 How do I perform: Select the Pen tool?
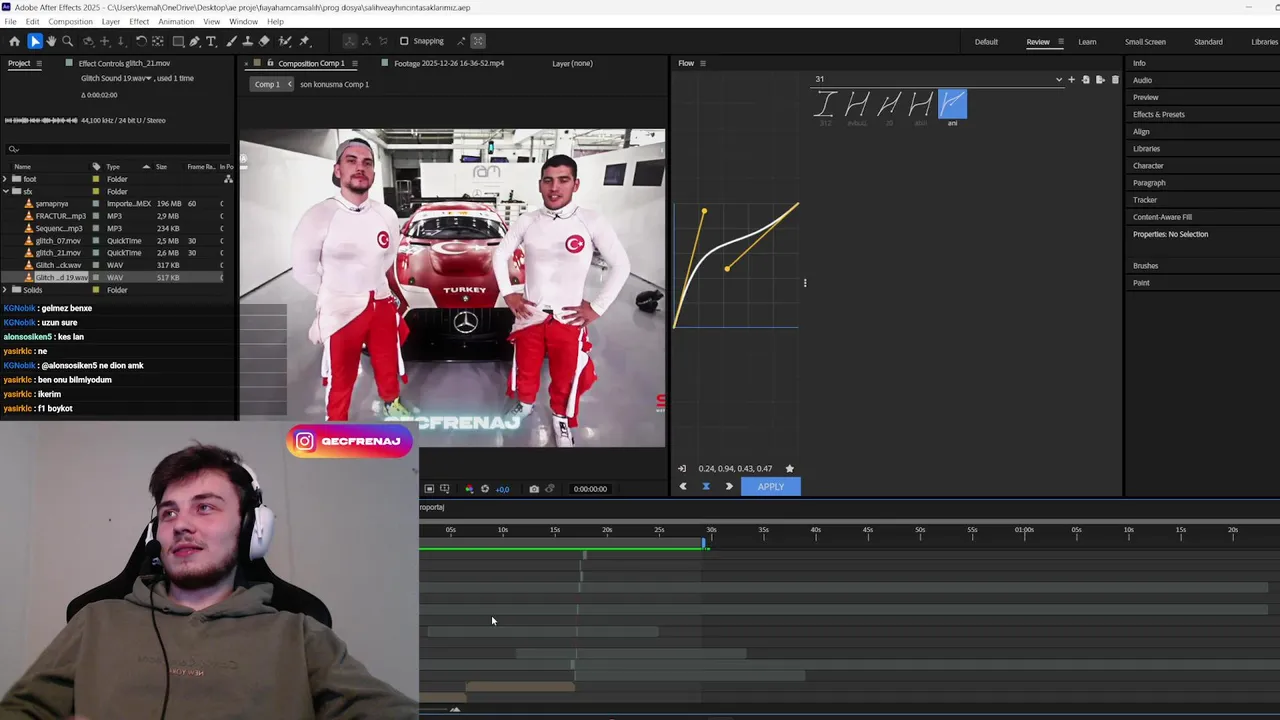pos(195,41)
